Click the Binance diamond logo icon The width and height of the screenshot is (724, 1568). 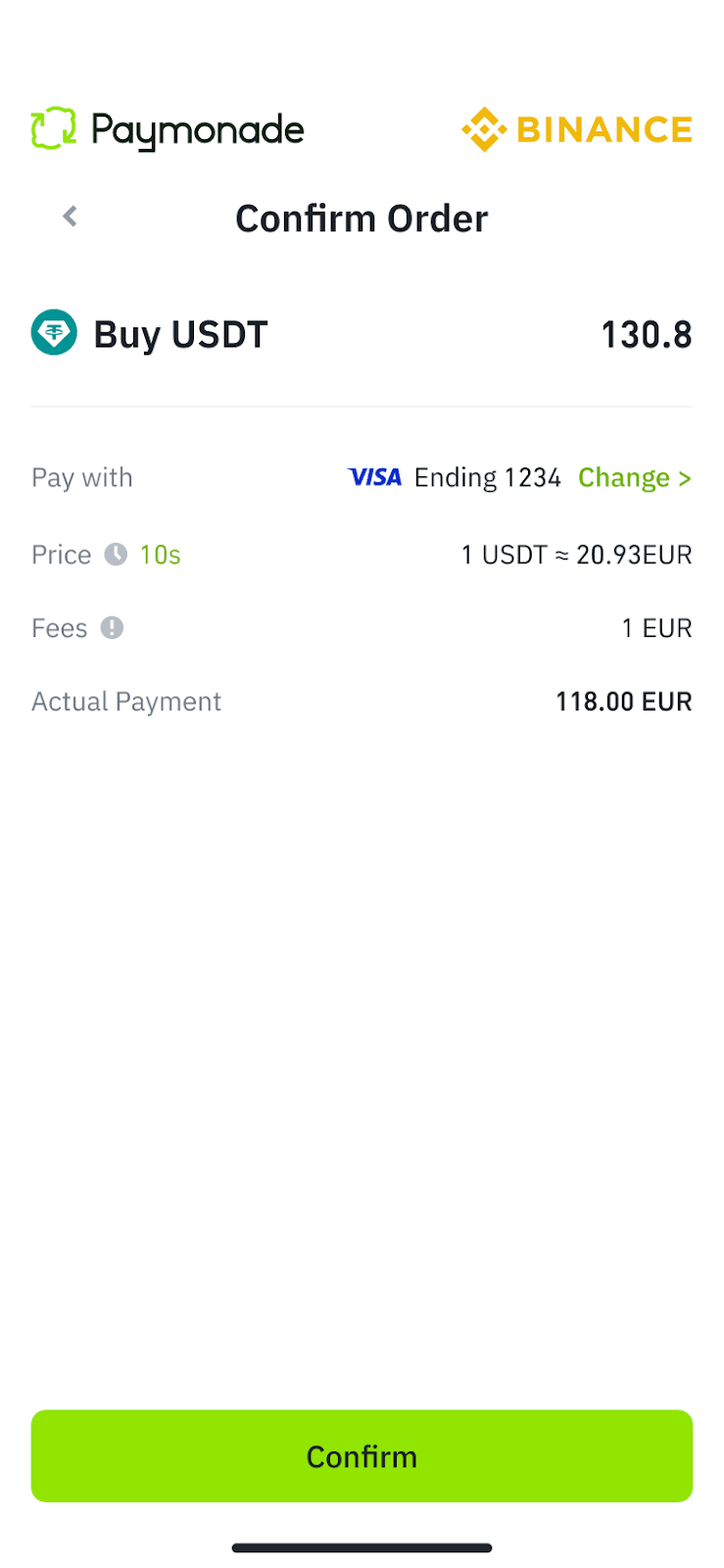click(x=483, y=129)
